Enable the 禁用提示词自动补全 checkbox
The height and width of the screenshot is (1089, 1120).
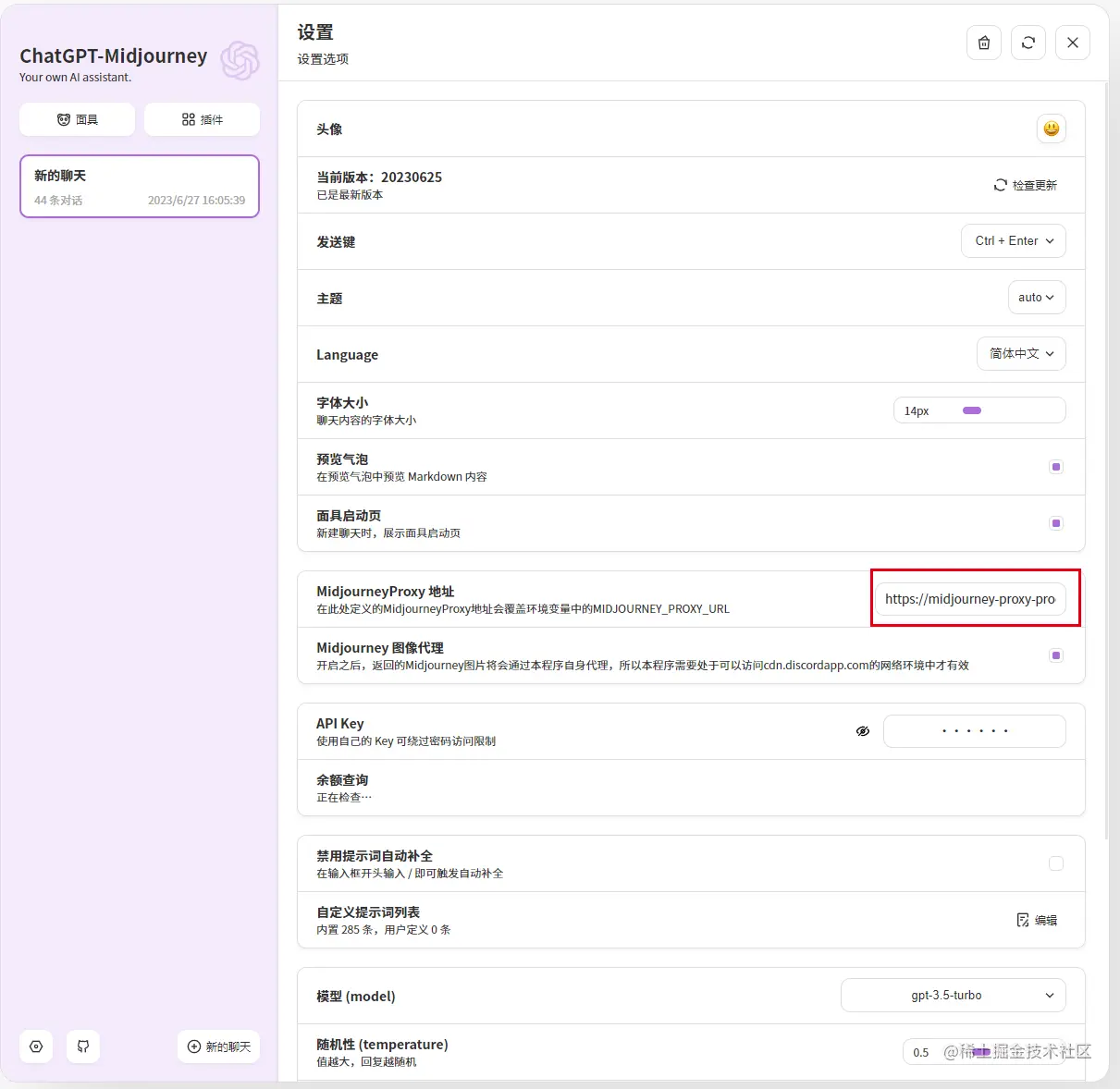(x=1056, y=863)
